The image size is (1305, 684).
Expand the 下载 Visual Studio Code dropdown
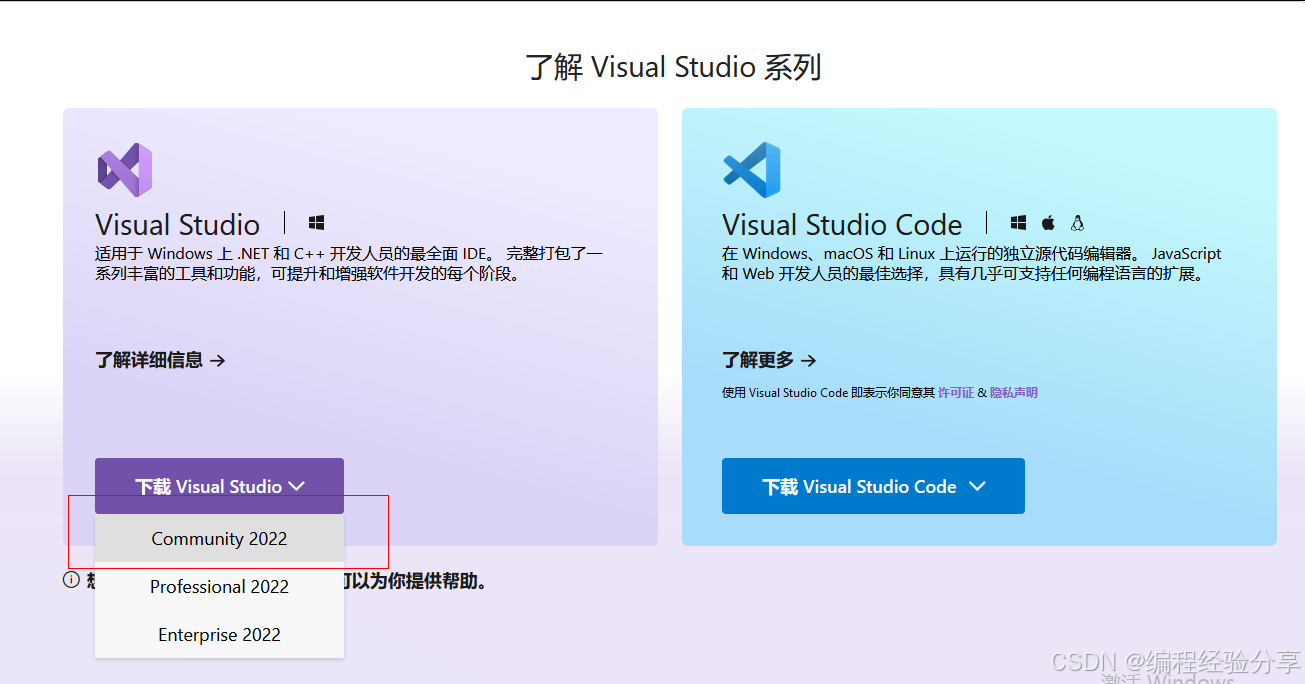click(872, 486)
